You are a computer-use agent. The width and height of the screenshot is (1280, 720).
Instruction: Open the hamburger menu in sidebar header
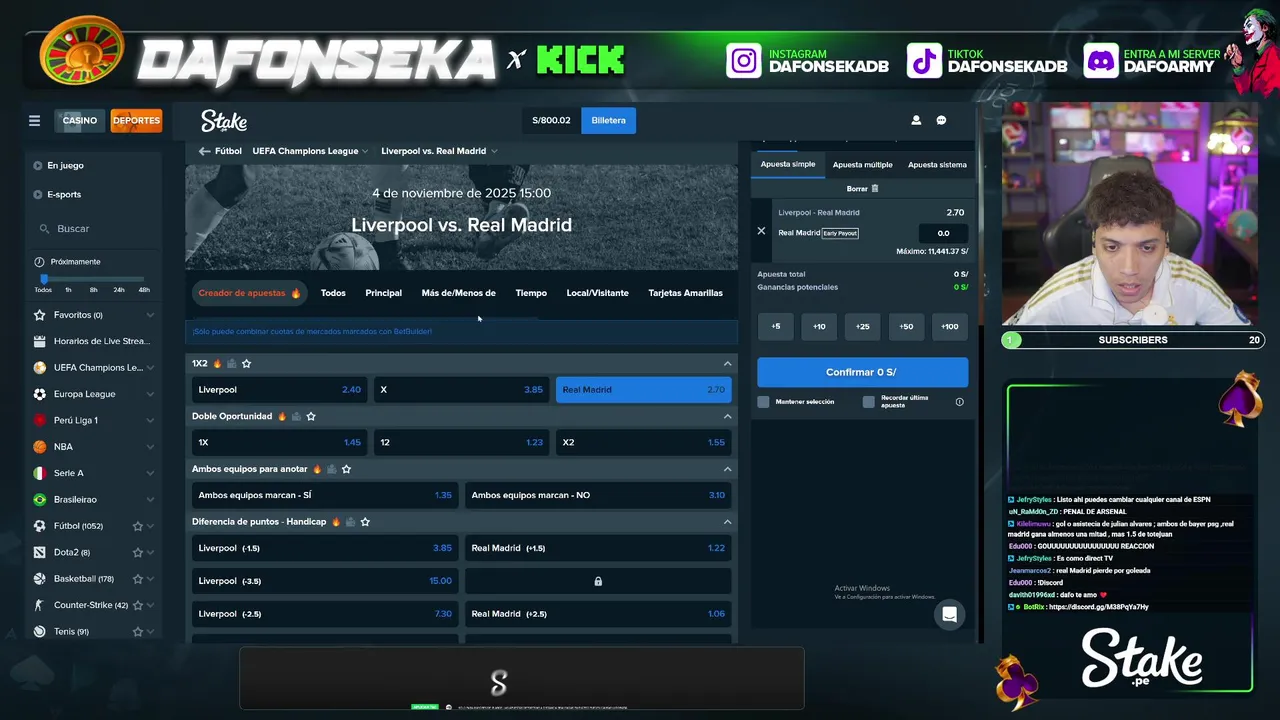(34, 120)
